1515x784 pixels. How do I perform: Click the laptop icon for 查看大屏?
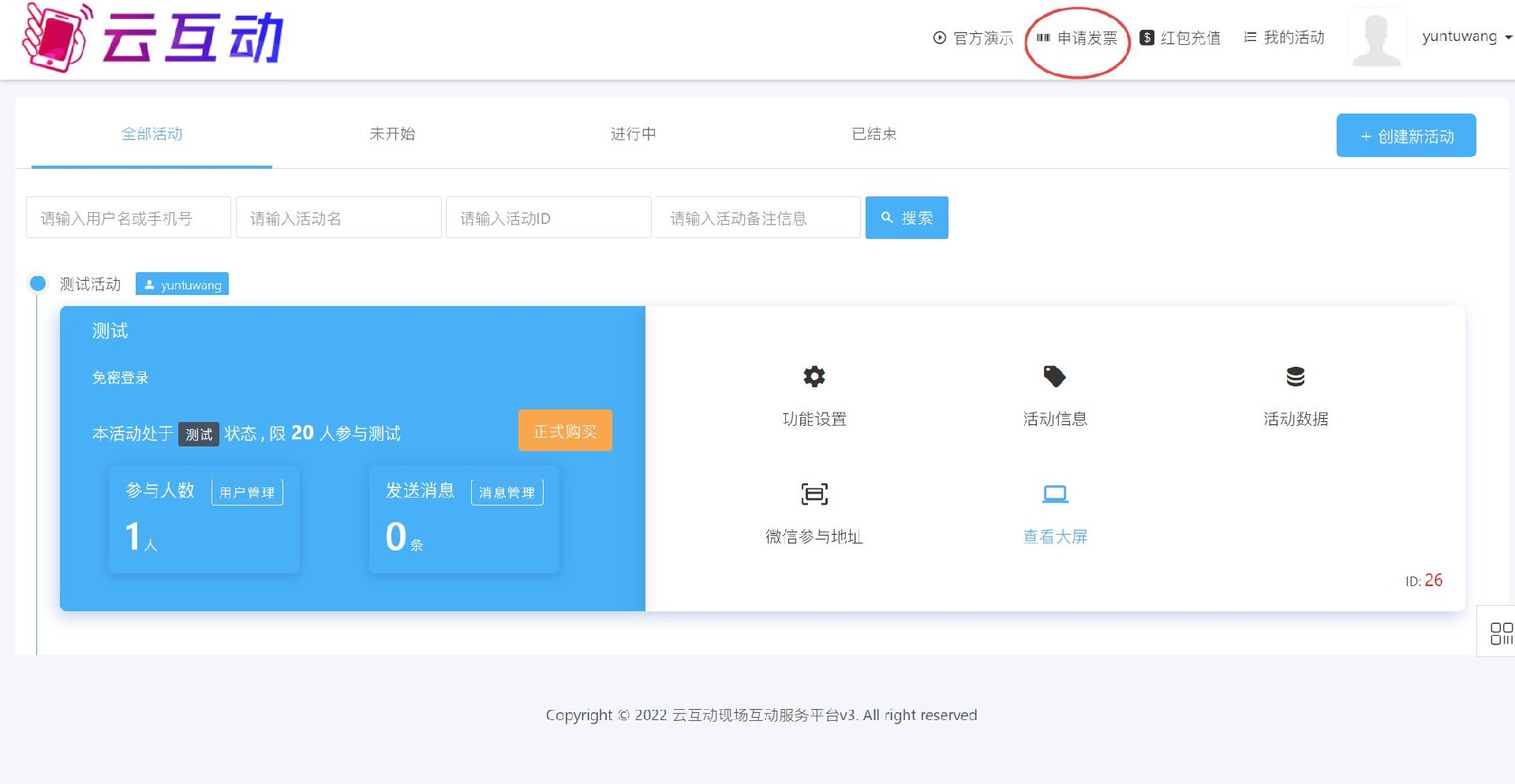pyautogui.click(x=1054, y=495)
